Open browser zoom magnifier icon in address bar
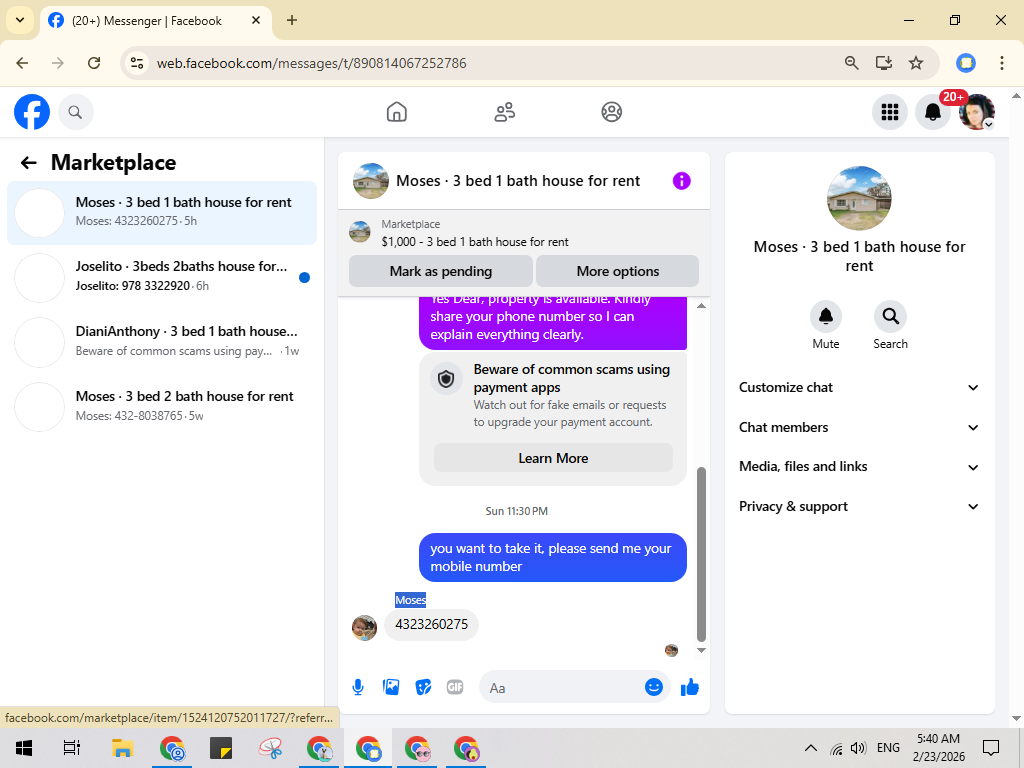1024x768 pixels. pyautogui.click(x=851, y=63)
